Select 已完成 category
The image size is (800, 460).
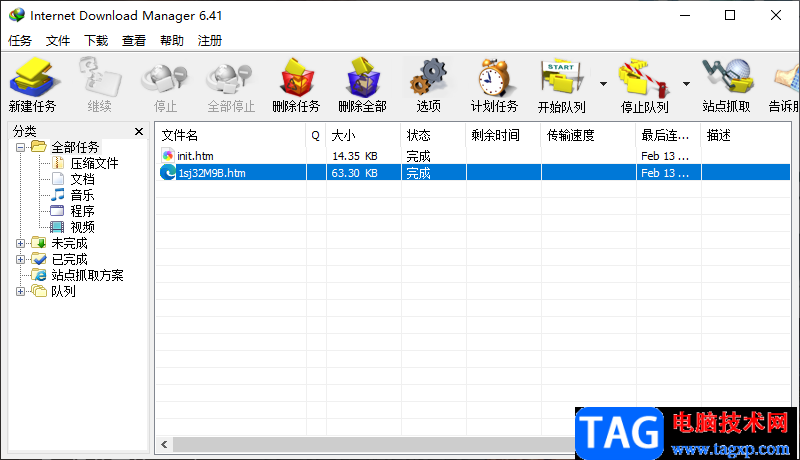[x=69, y=259]
